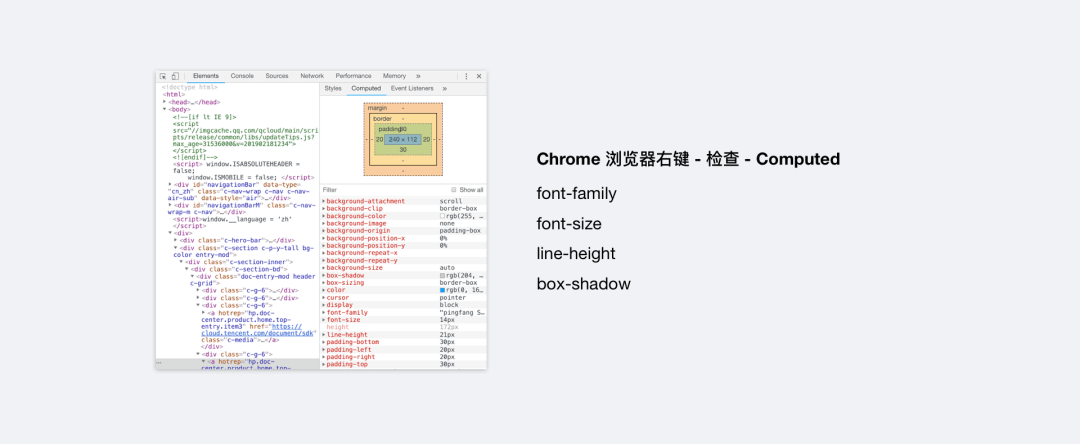This screenshot has width=1080, height=444.
Task: Expand the navigationBar div node
Action: click(x=170, y=184)
